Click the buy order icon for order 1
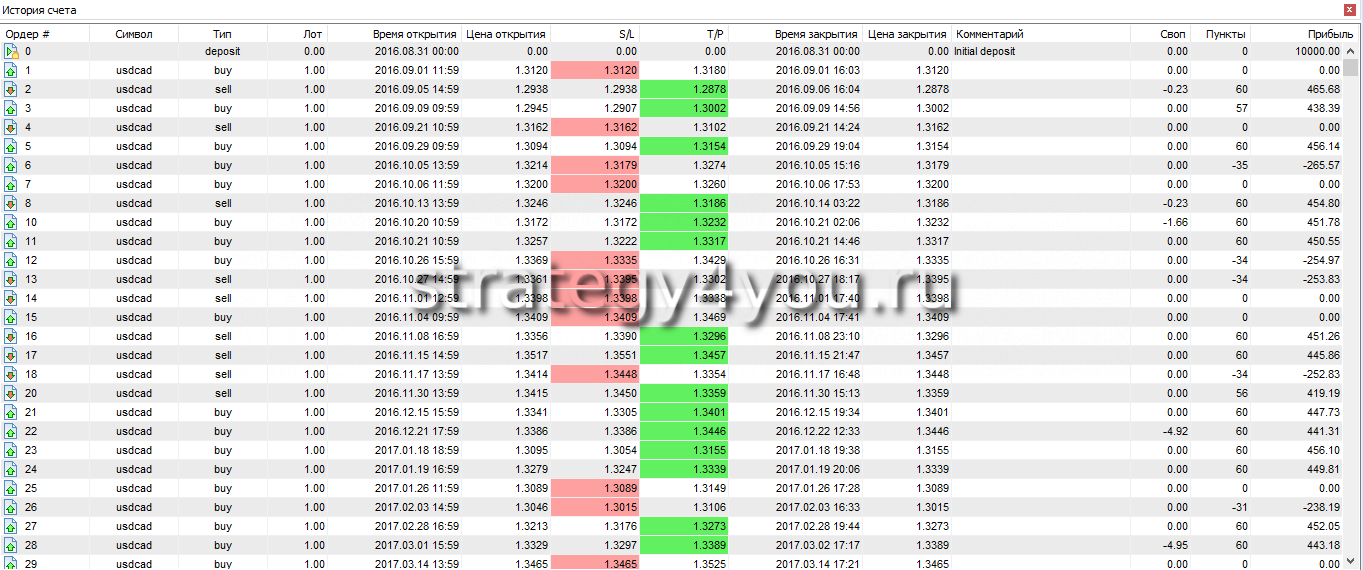 point(12,71)
